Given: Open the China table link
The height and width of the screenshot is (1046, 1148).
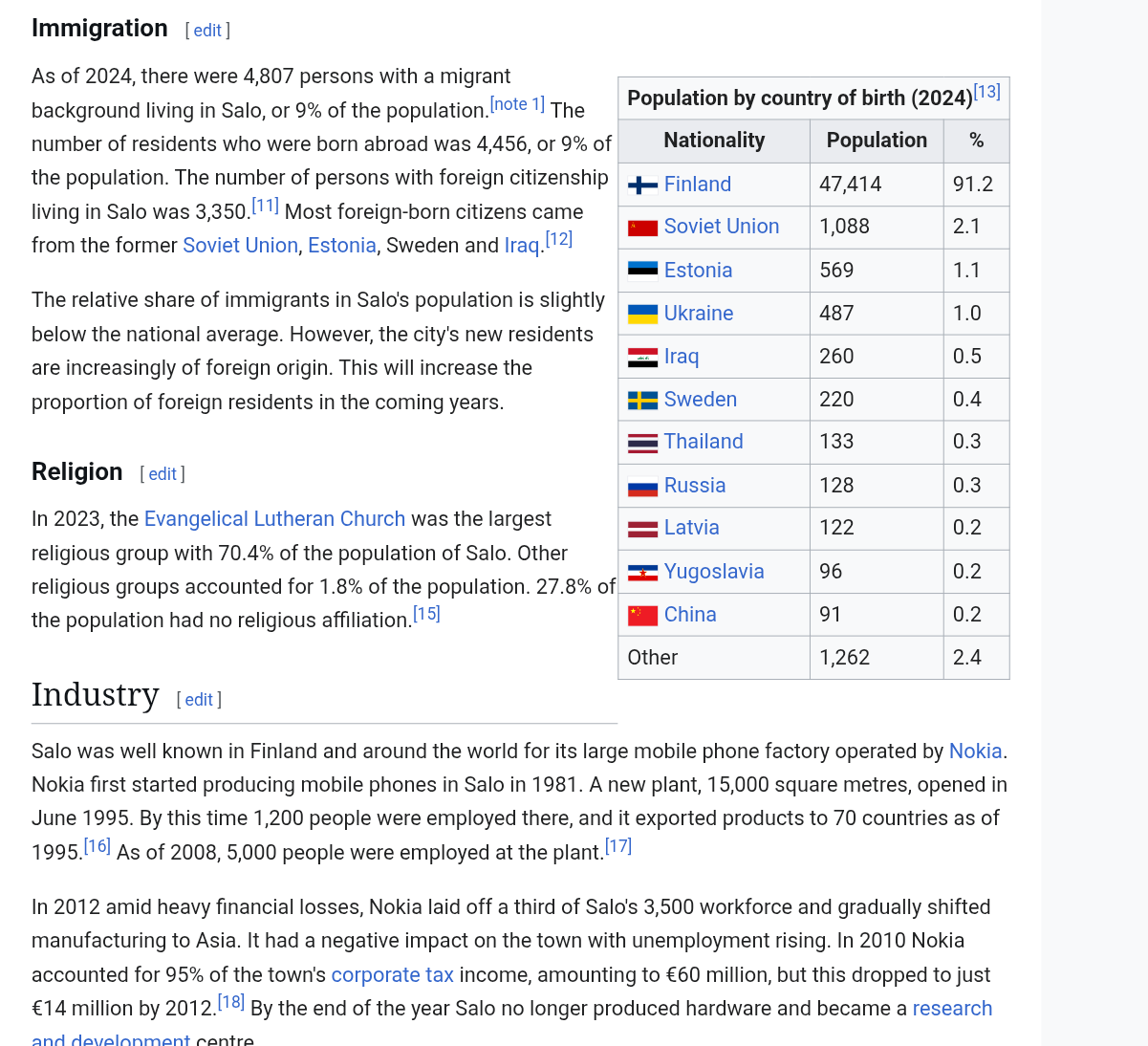Looking at the screenshot, I should (690, 615).
